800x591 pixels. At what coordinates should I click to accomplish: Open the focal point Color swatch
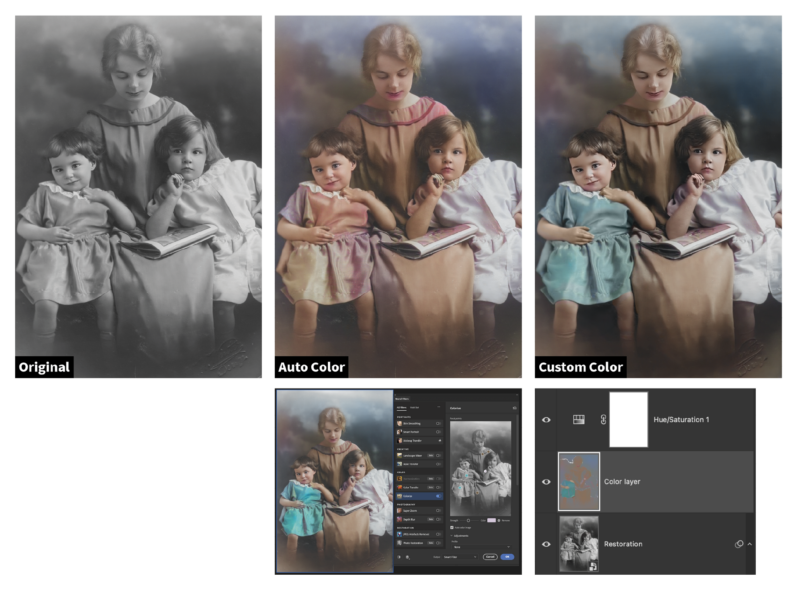pyautogui.click(x=491, y=521)
